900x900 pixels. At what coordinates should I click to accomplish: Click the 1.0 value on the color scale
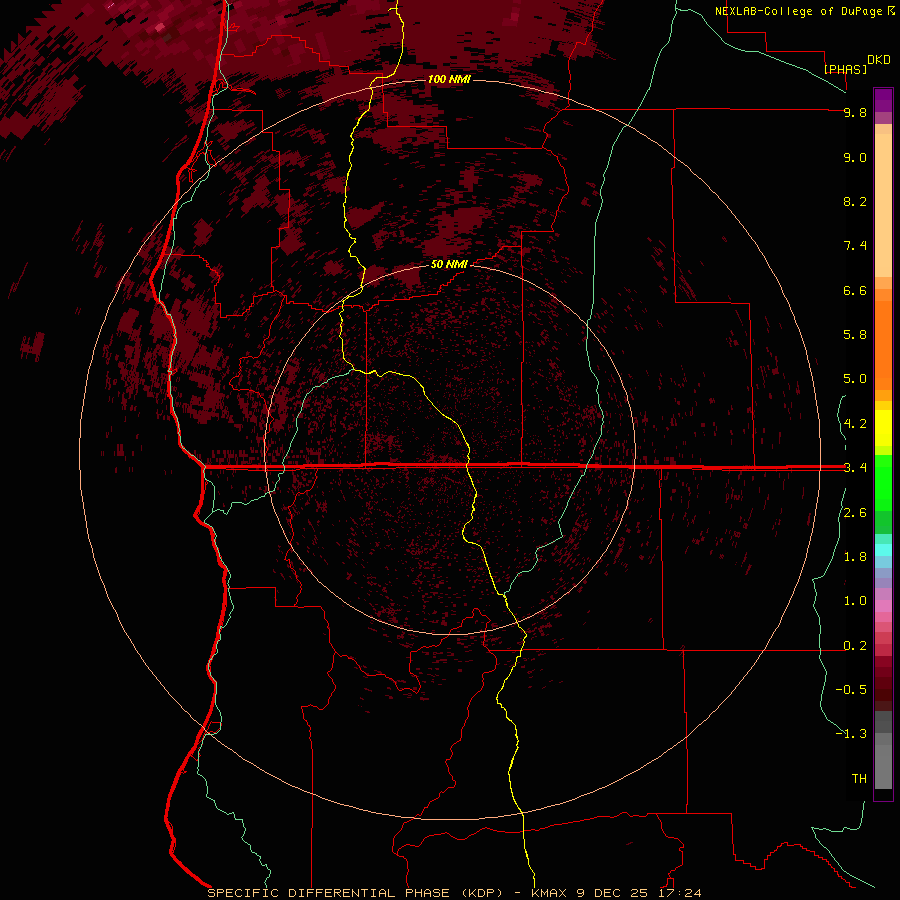pos(855,601)
